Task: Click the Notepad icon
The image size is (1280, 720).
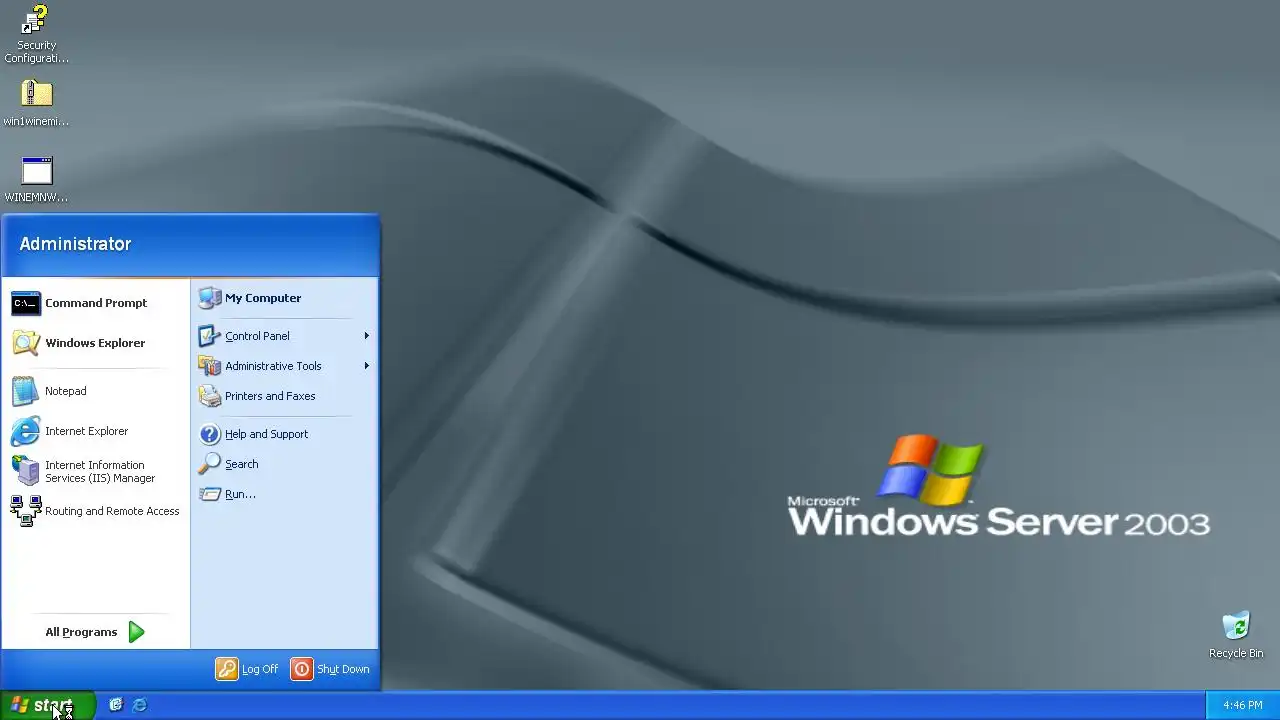Action: (26, 391)
